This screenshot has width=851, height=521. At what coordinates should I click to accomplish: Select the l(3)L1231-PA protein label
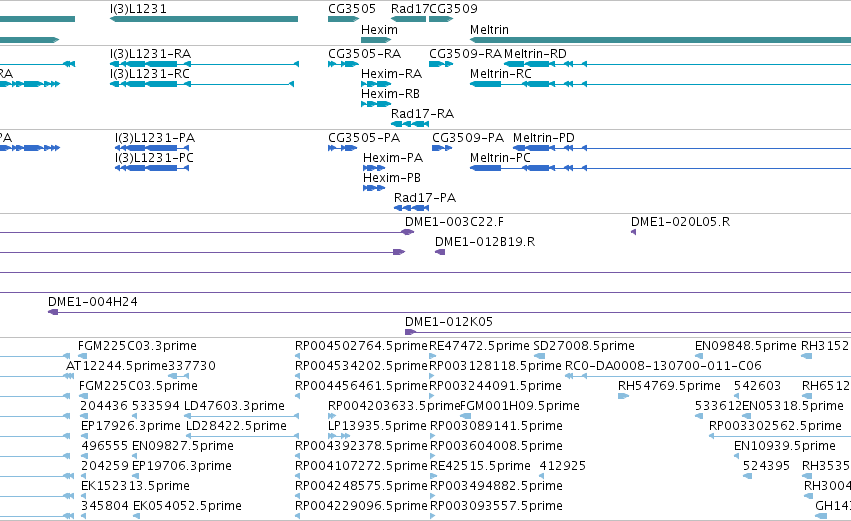pyautogui.click(x=155, y=138)
